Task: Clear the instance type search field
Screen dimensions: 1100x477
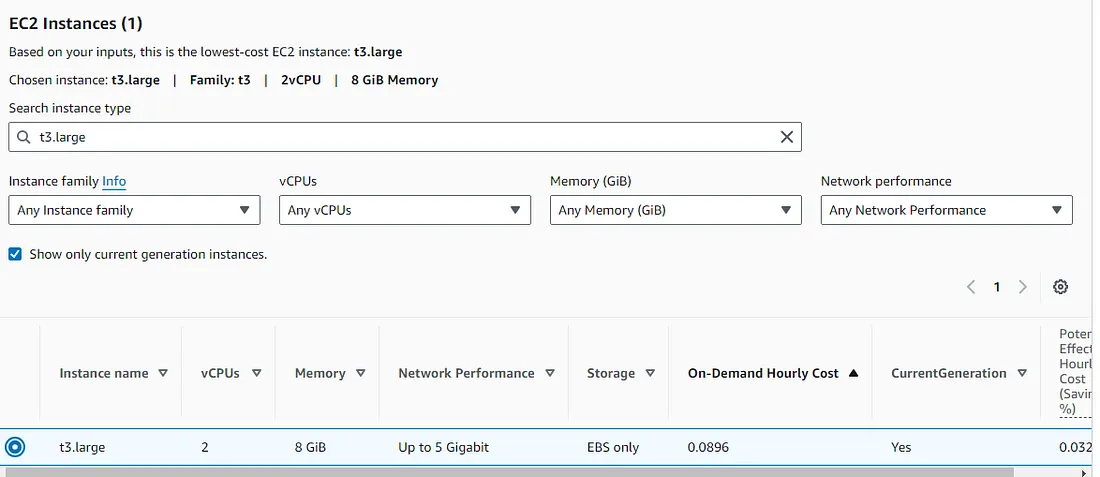Action: tap(787, 137)
